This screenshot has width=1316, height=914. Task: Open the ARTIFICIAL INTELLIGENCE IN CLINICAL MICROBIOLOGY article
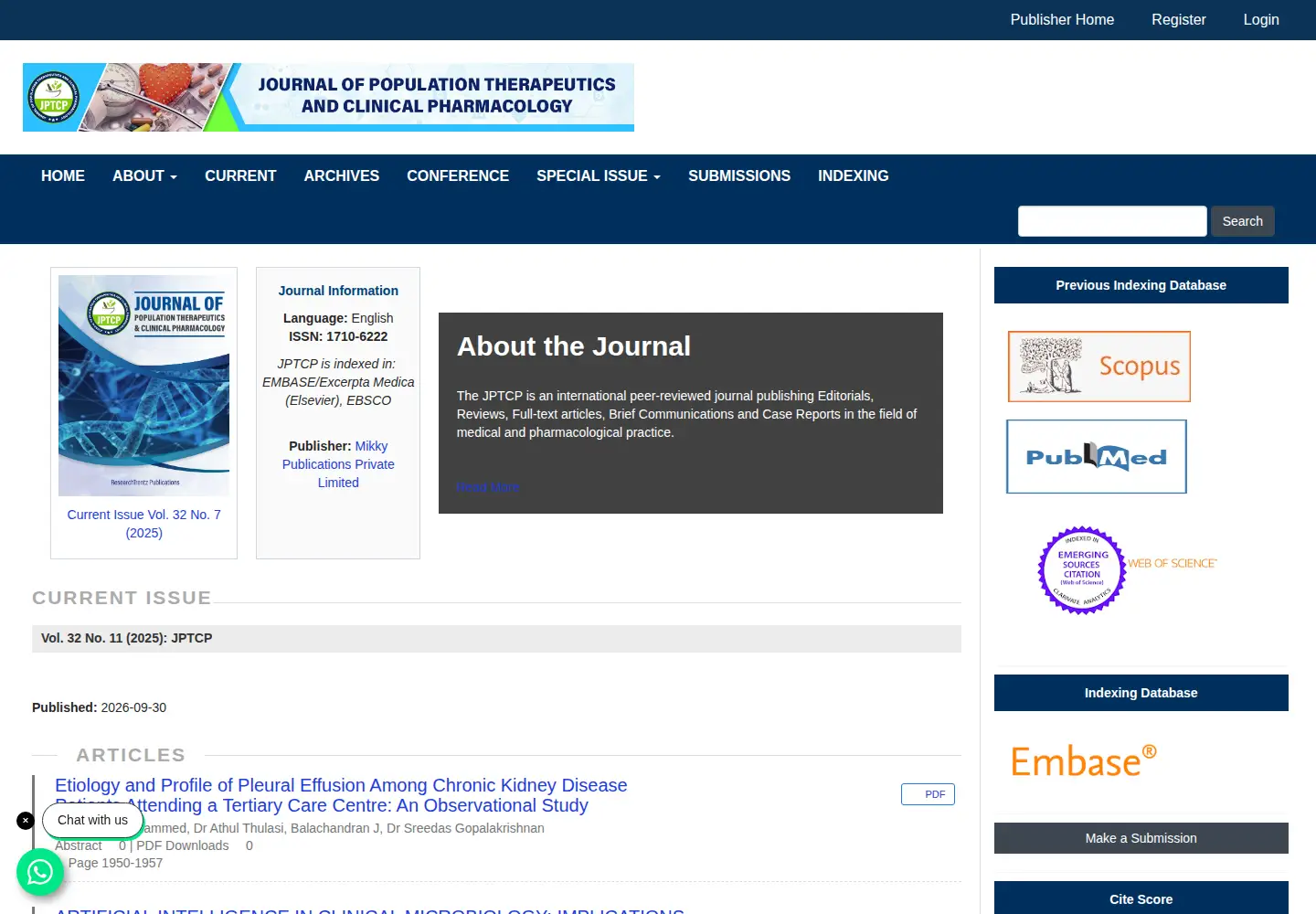tap(370, 910)
